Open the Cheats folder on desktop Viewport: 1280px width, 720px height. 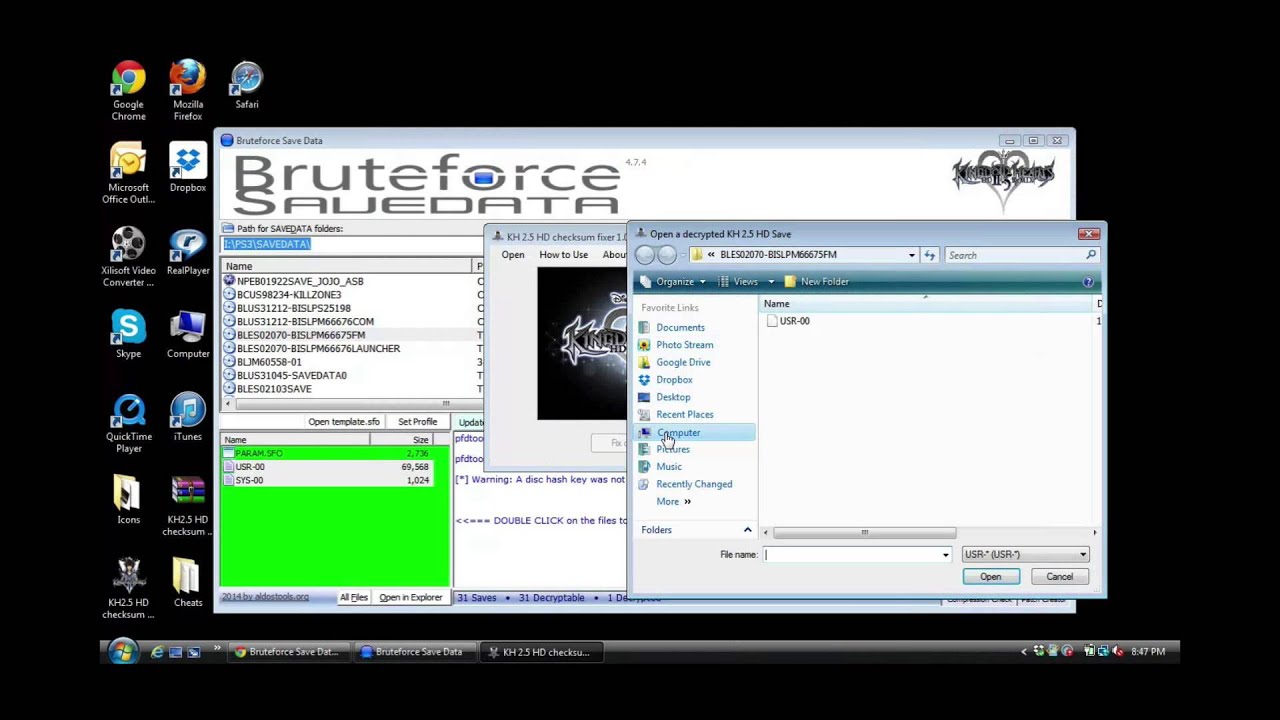pyautogui.click(x=188, y=583)
